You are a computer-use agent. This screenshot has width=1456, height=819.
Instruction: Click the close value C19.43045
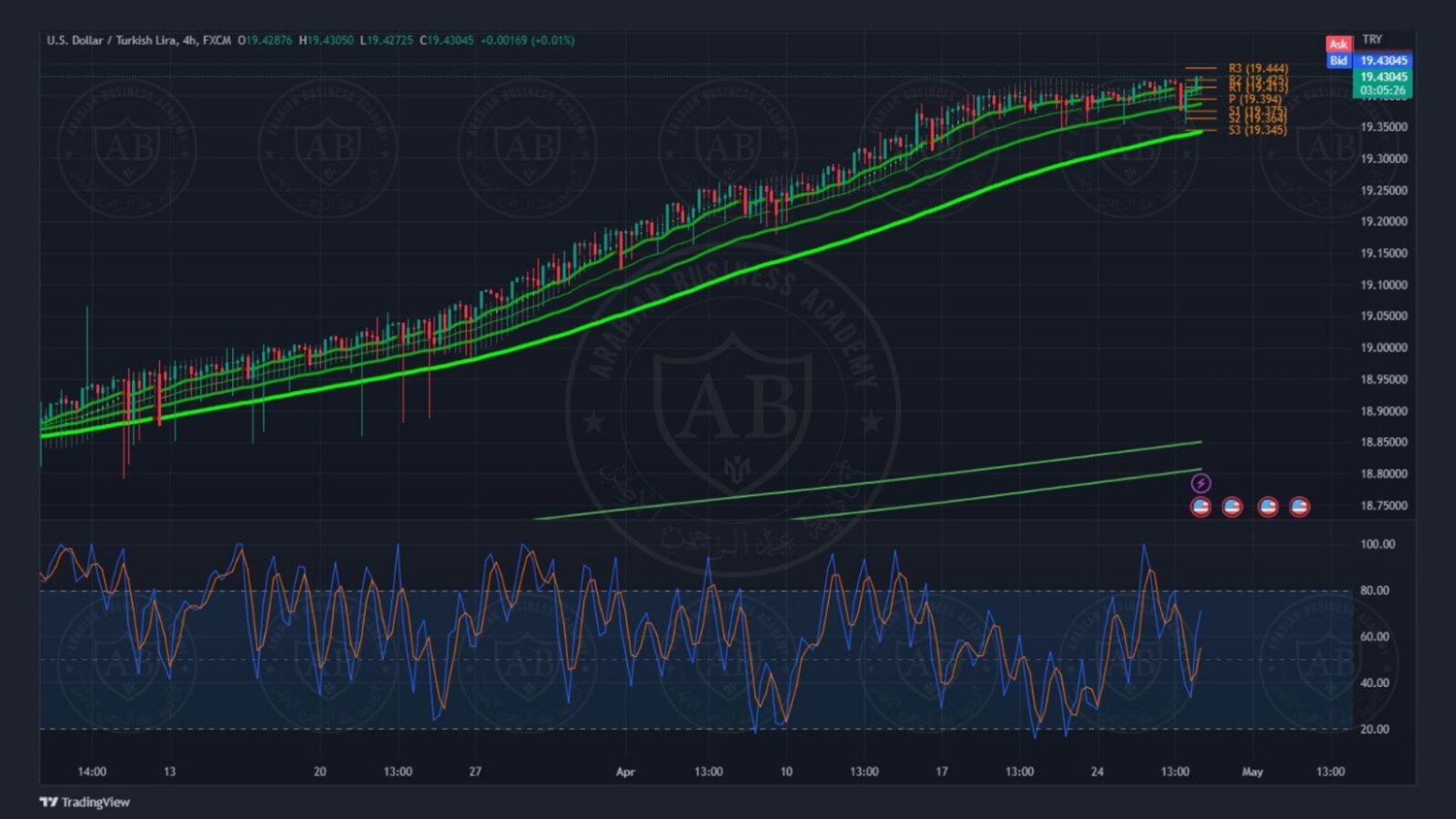(x=447, y=41)
